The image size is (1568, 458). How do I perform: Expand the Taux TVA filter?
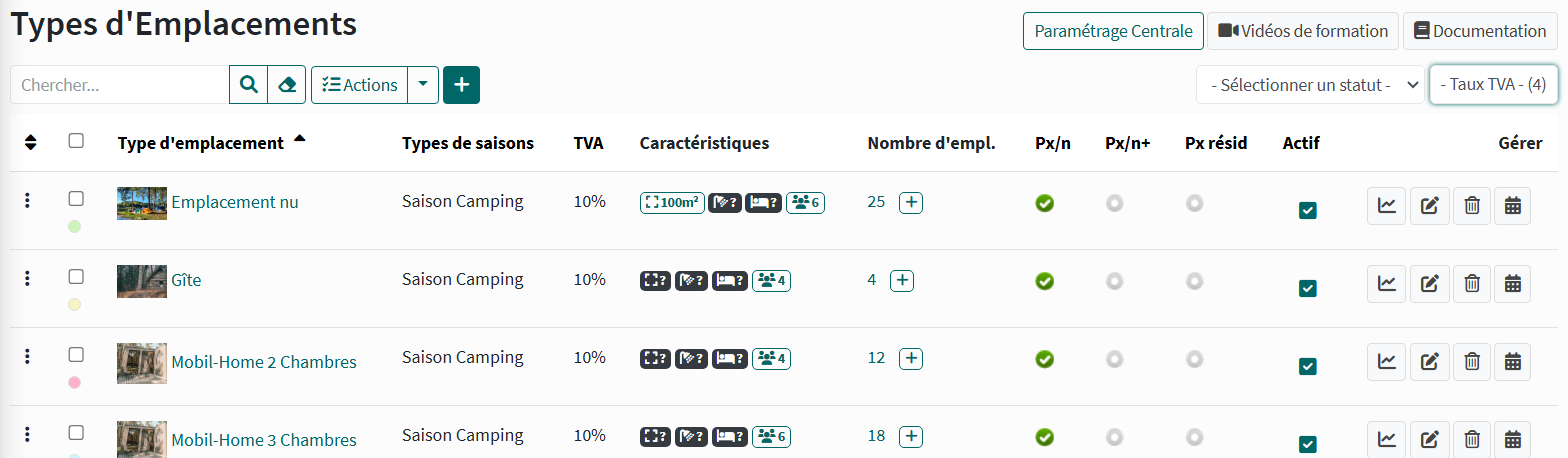pos(1493,85)
